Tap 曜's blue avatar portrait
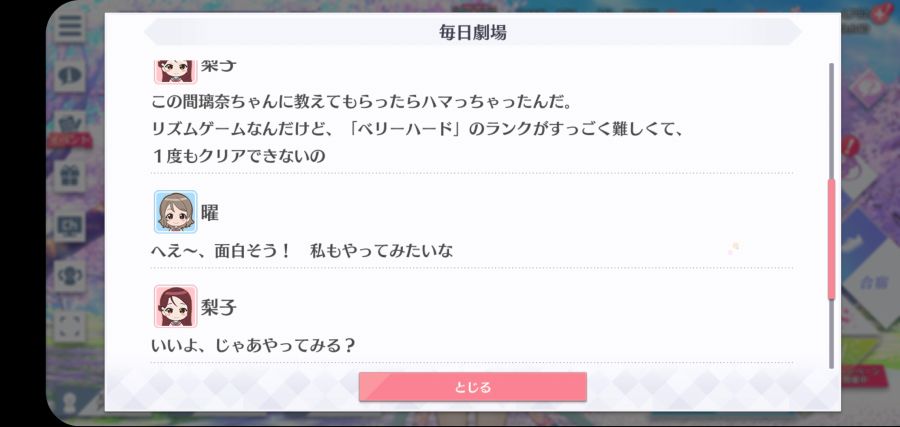The width and height of the screenshot is (900, 427). (176, 212)
